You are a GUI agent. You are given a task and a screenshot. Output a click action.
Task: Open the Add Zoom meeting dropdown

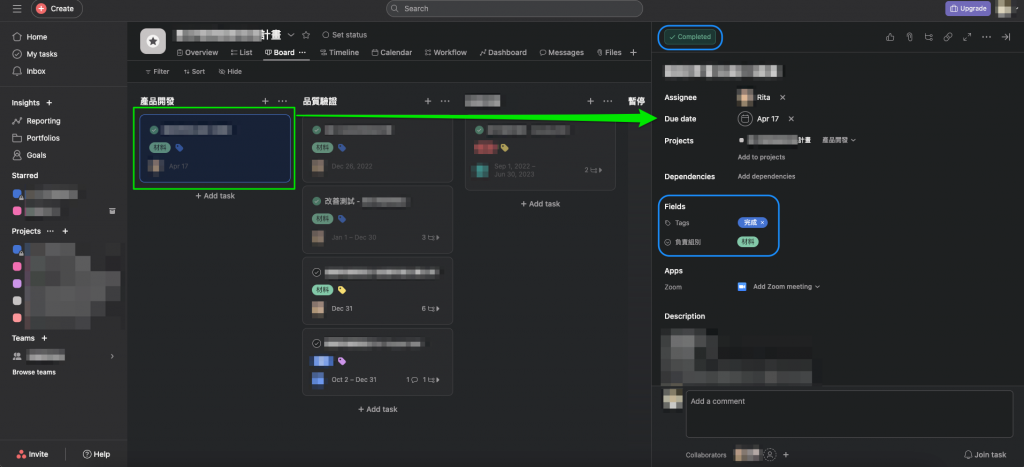click(786, 287)
